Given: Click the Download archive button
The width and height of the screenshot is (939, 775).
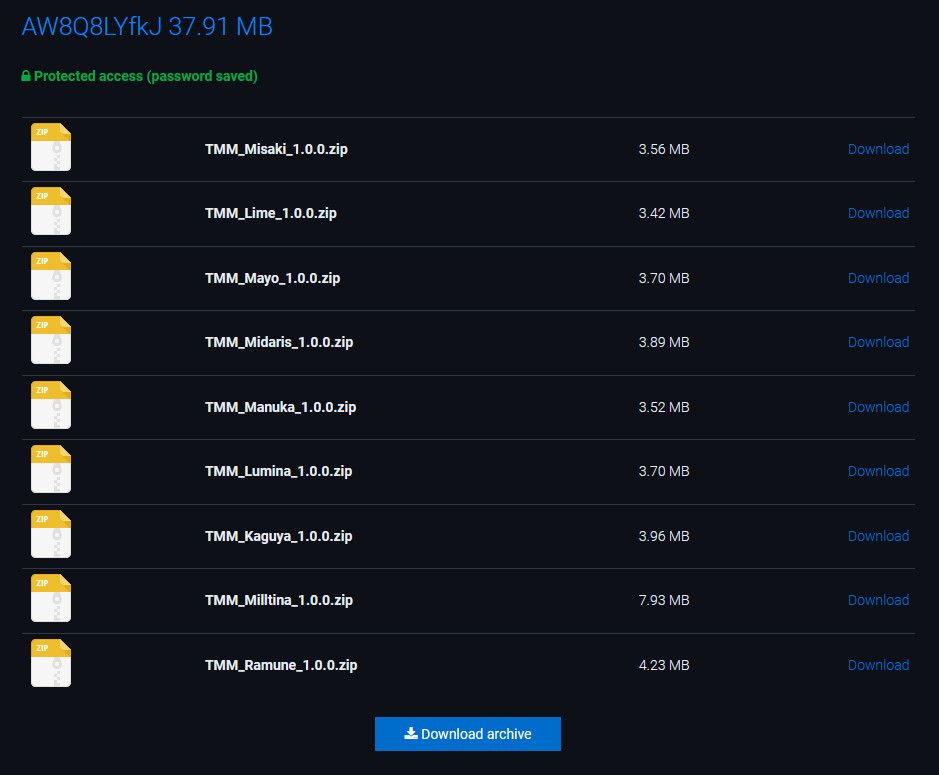Looking at the screenshot, I should [x=468, y=734].
